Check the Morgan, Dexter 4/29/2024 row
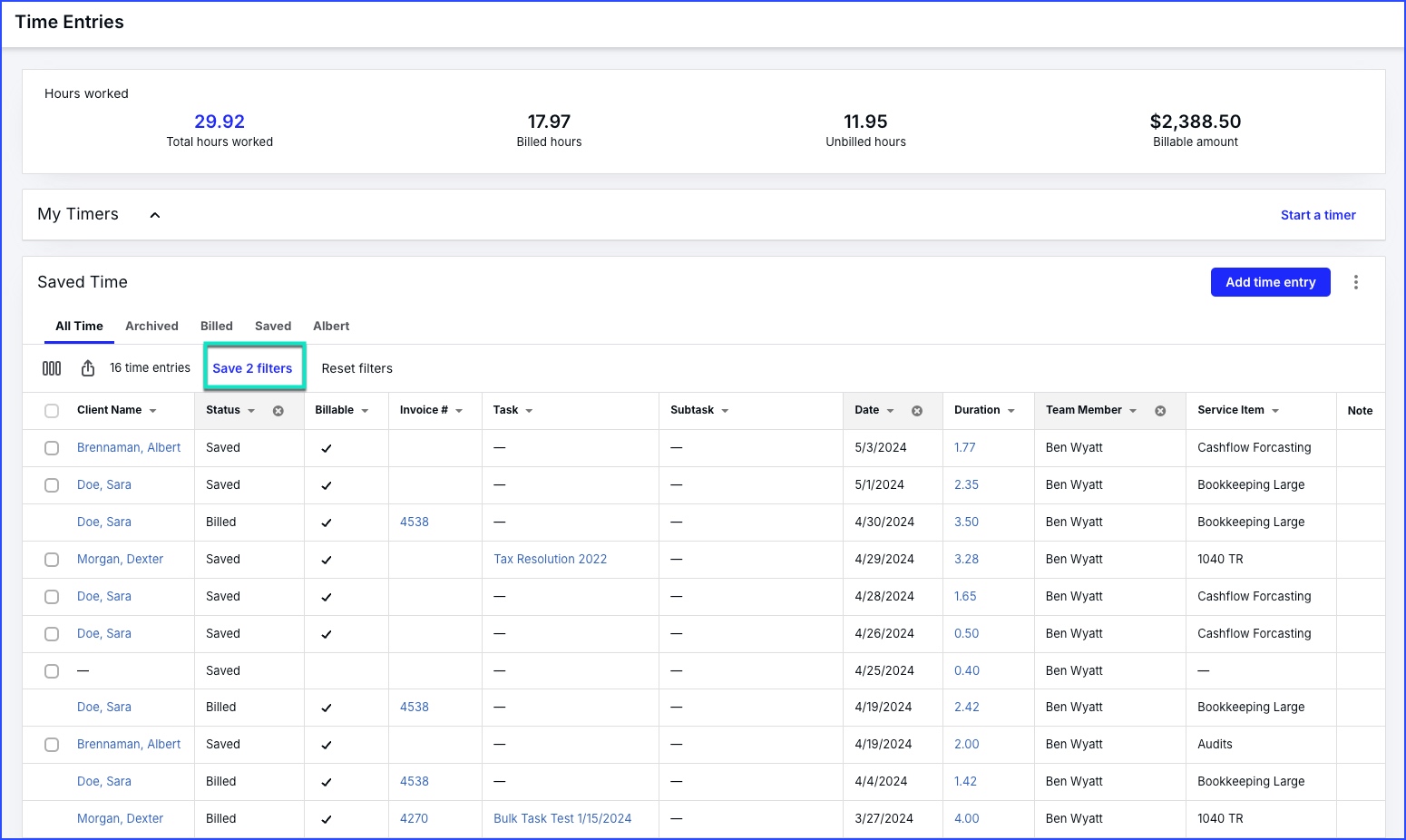The image size is (1406, 840). click(x=52, y=560)
